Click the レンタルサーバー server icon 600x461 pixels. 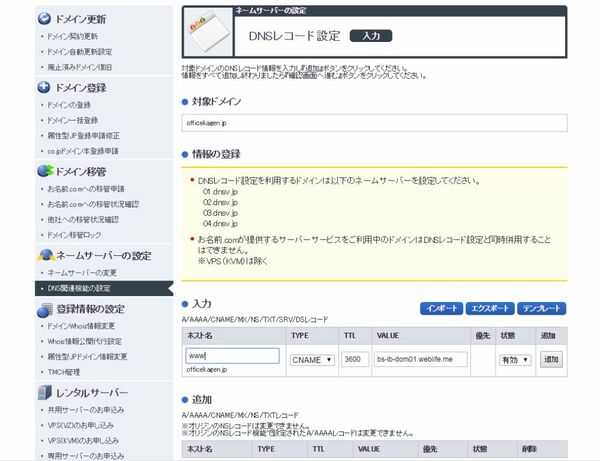pyautogui.click(x=45, y=393)
